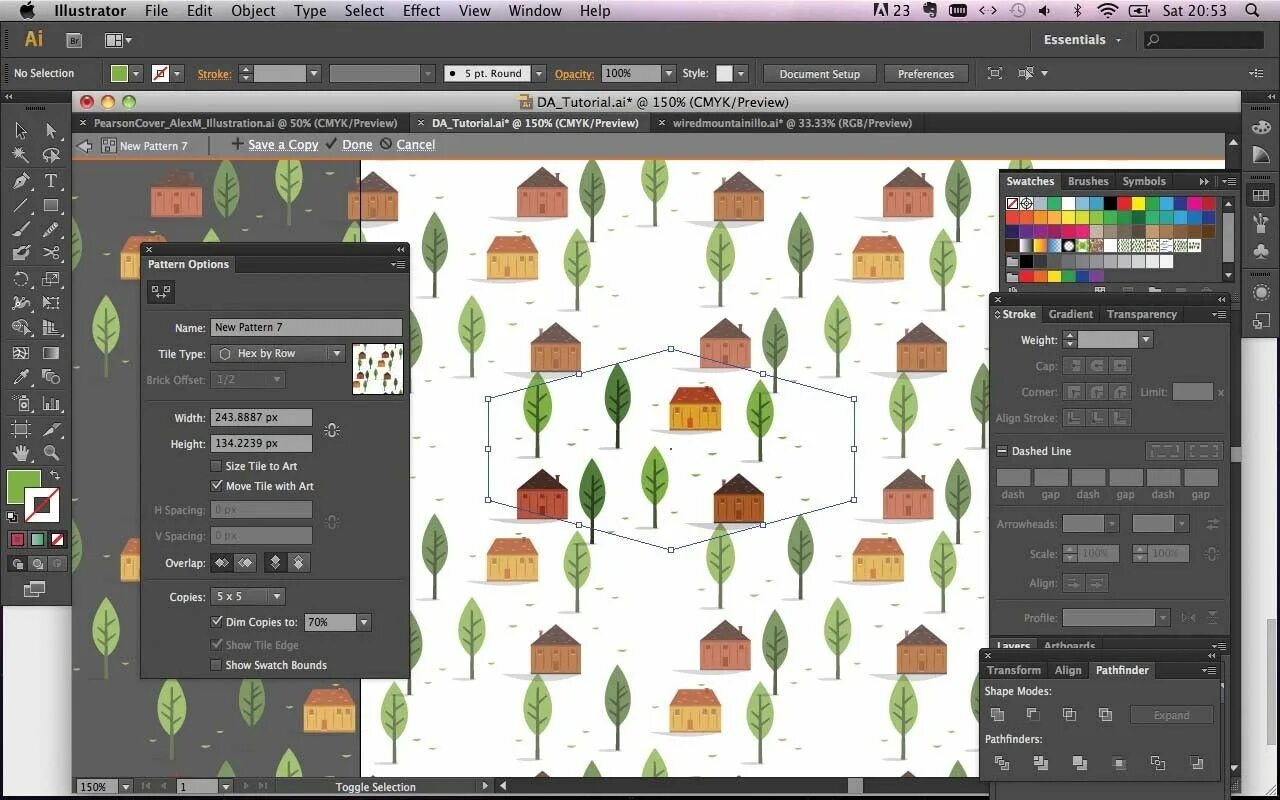Open the Dim Copies 70% dropdown
Image resolution: width=1280 pixels, height=800 pixels.
[x=363, y=622]
